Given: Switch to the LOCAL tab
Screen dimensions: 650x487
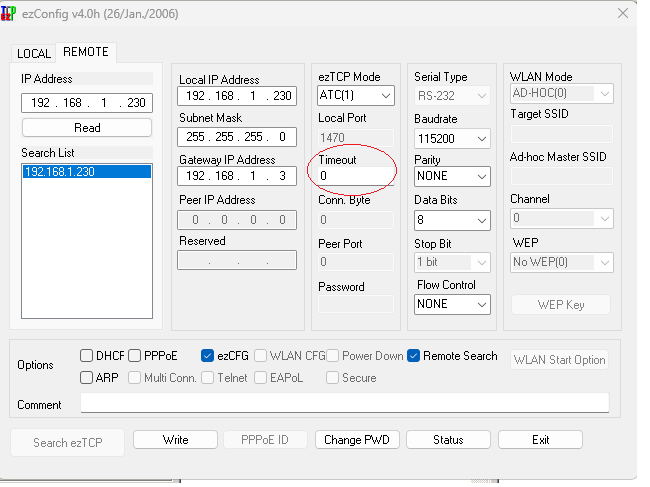Looking at the screenshot, I should 34,53.
